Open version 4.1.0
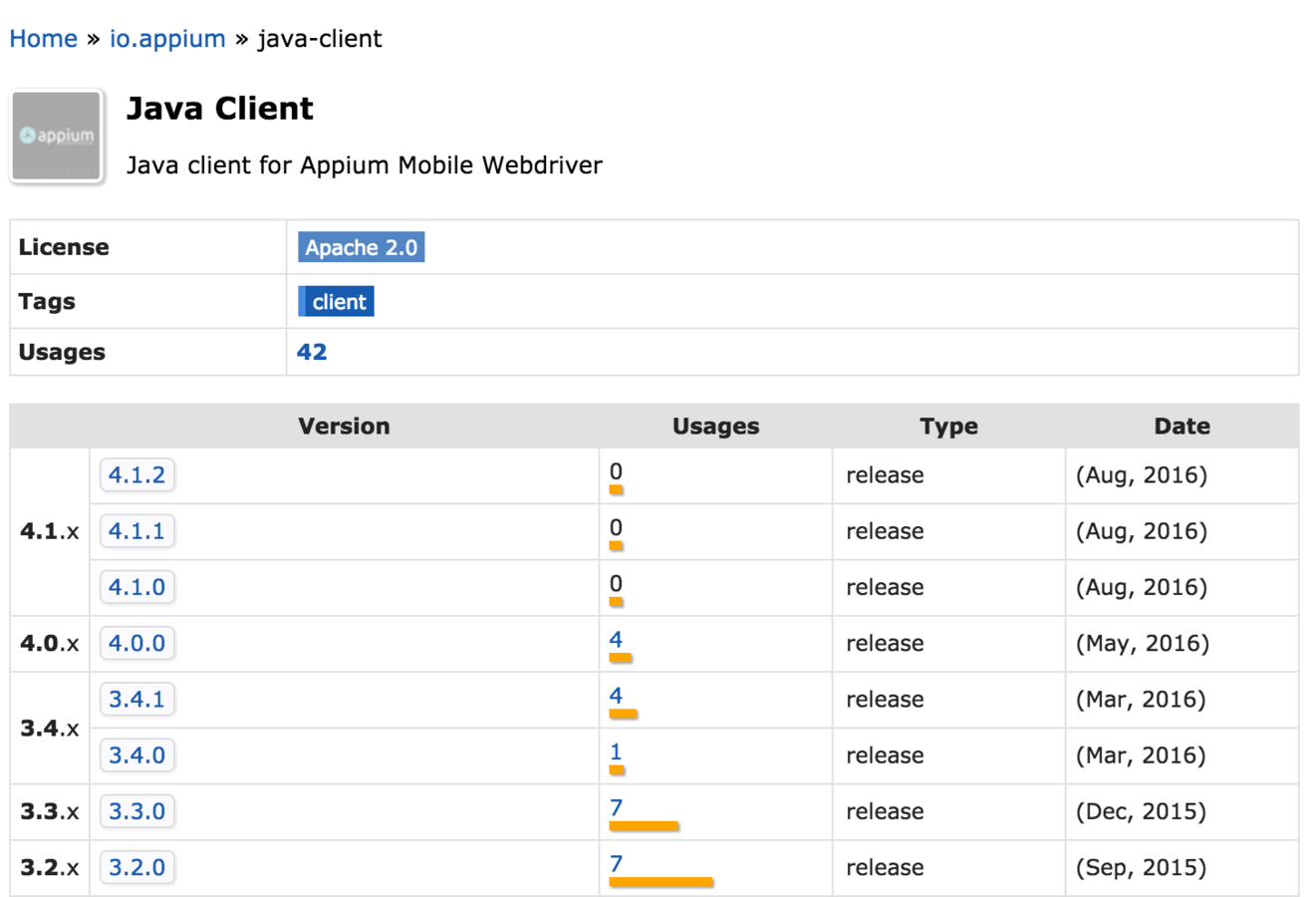The height and width of the screenshot is (897, 1316). pos(137,586)
